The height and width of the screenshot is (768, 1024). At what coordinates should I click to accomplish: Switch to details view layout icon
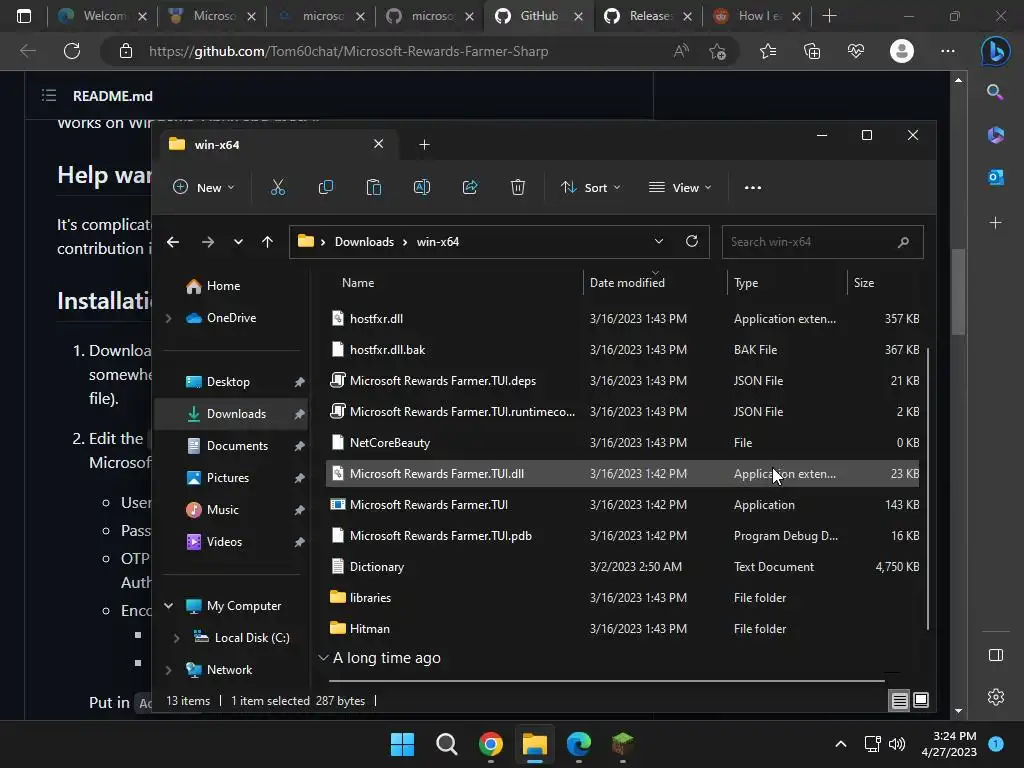pyautogui.click(x=899, y=701)
